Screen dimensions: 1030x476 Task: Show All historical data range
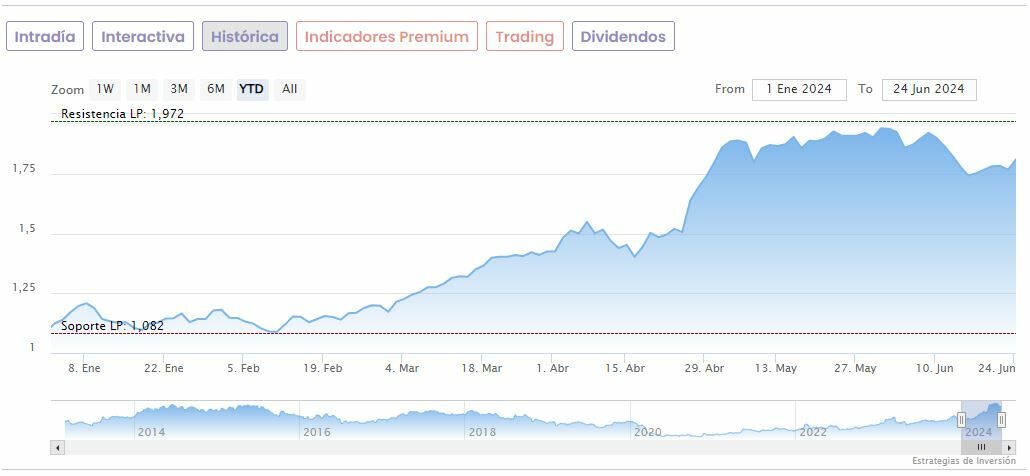click(x=289, y=89)
